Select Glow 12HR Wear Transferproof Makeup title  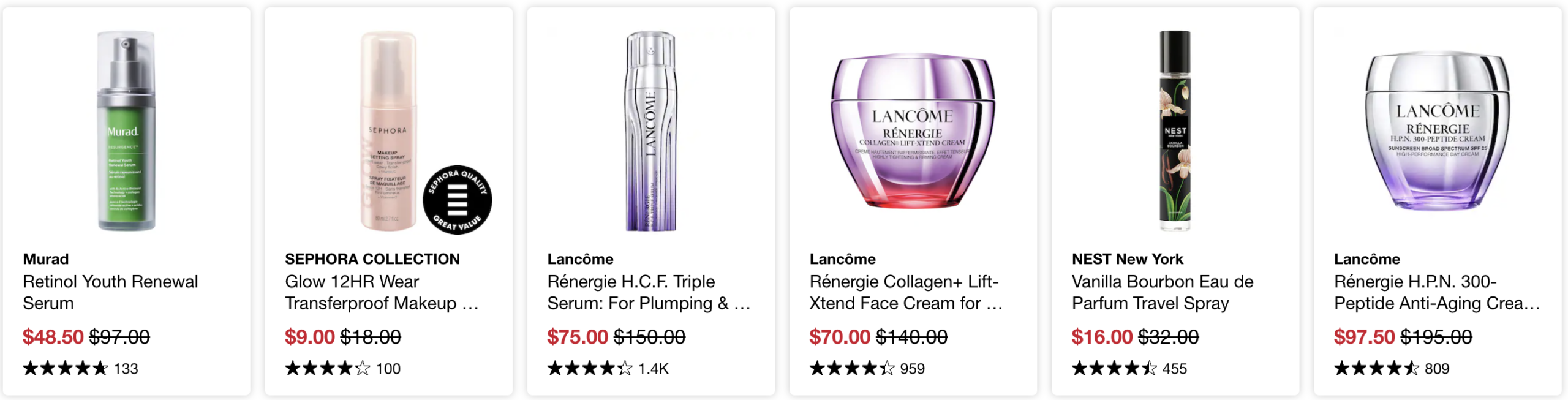(381, 292)
